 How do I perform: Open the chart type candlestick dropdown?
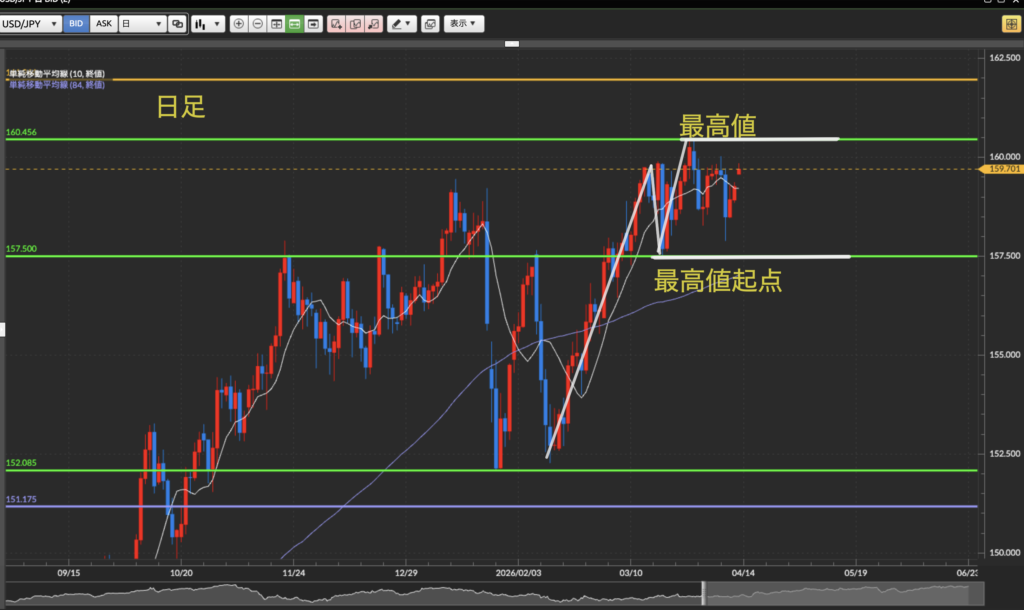pyautogui.click(x=207, y=23)
